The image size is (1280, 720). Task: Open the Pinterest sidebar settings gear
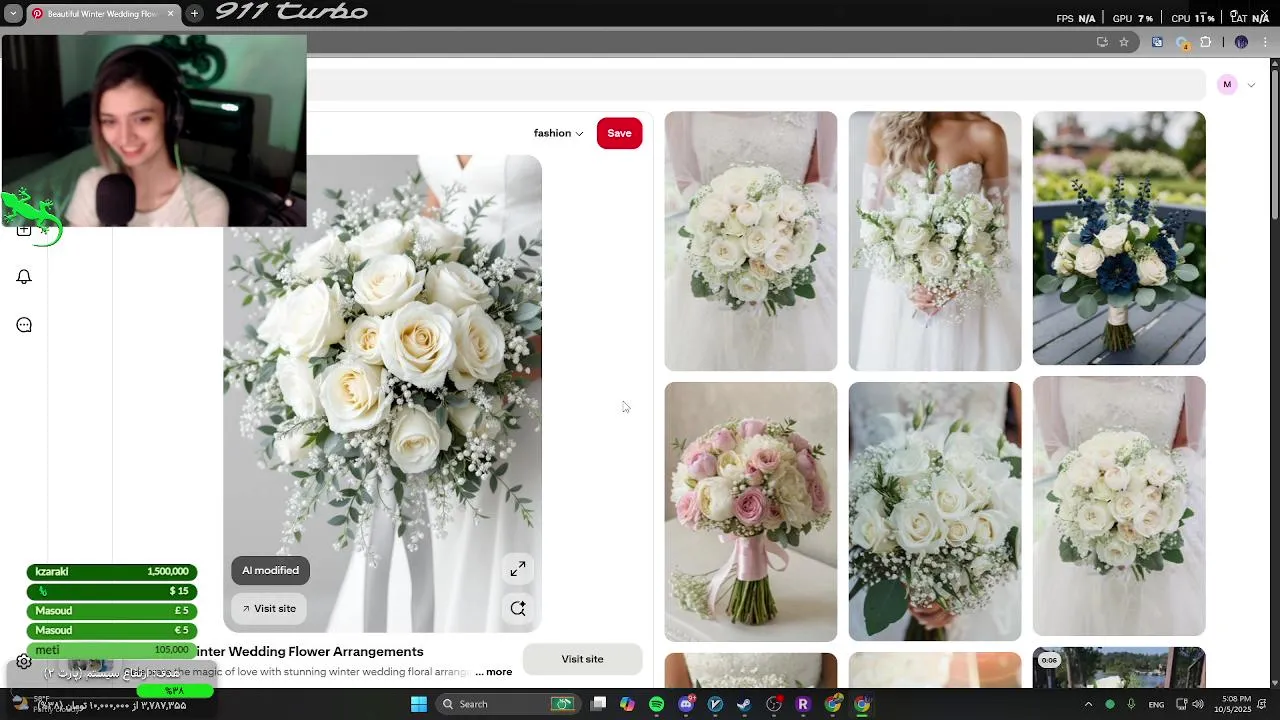pos(24,661)
